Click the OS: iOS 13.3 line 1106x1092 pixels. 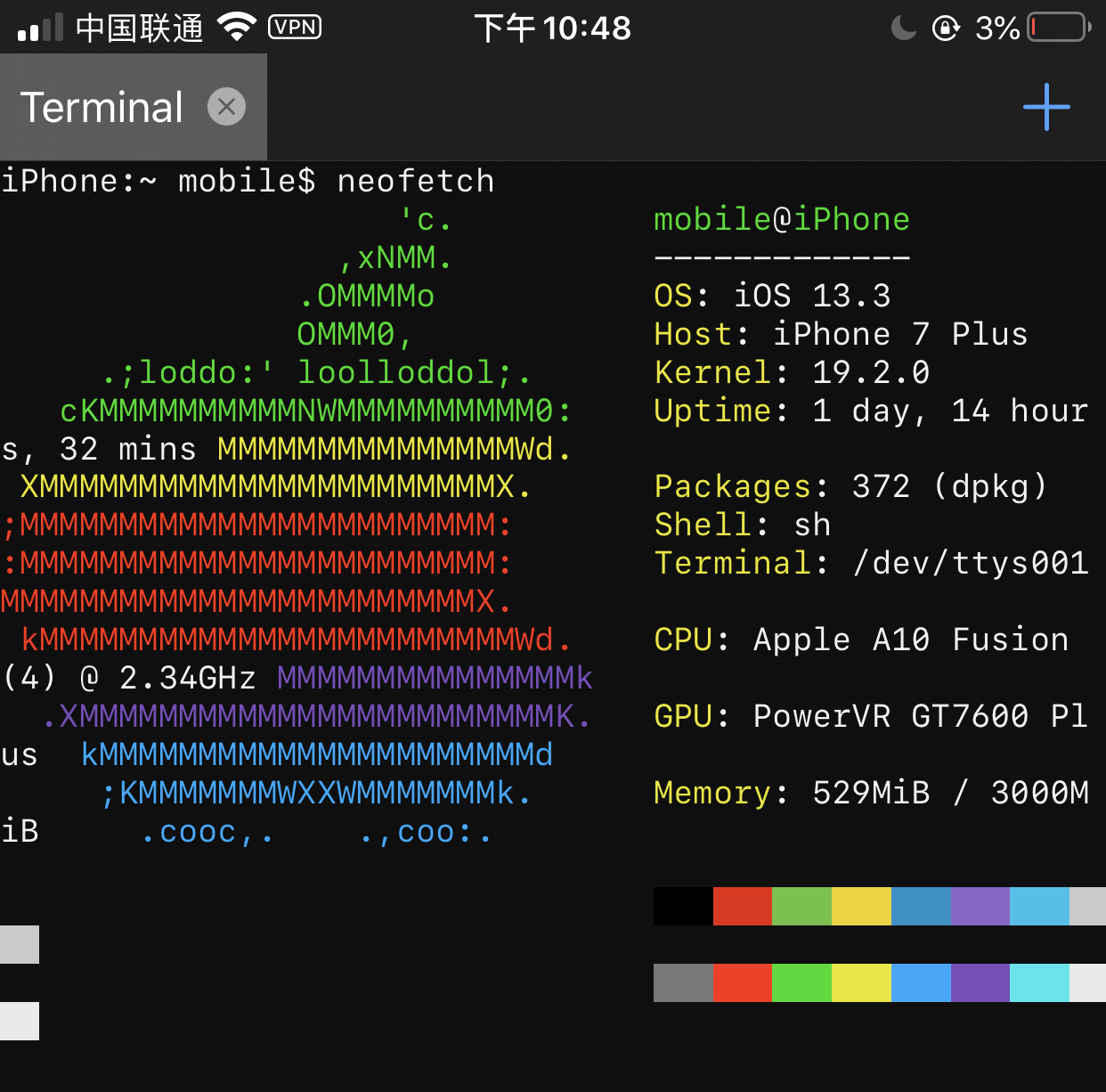[x=772, y=296]
